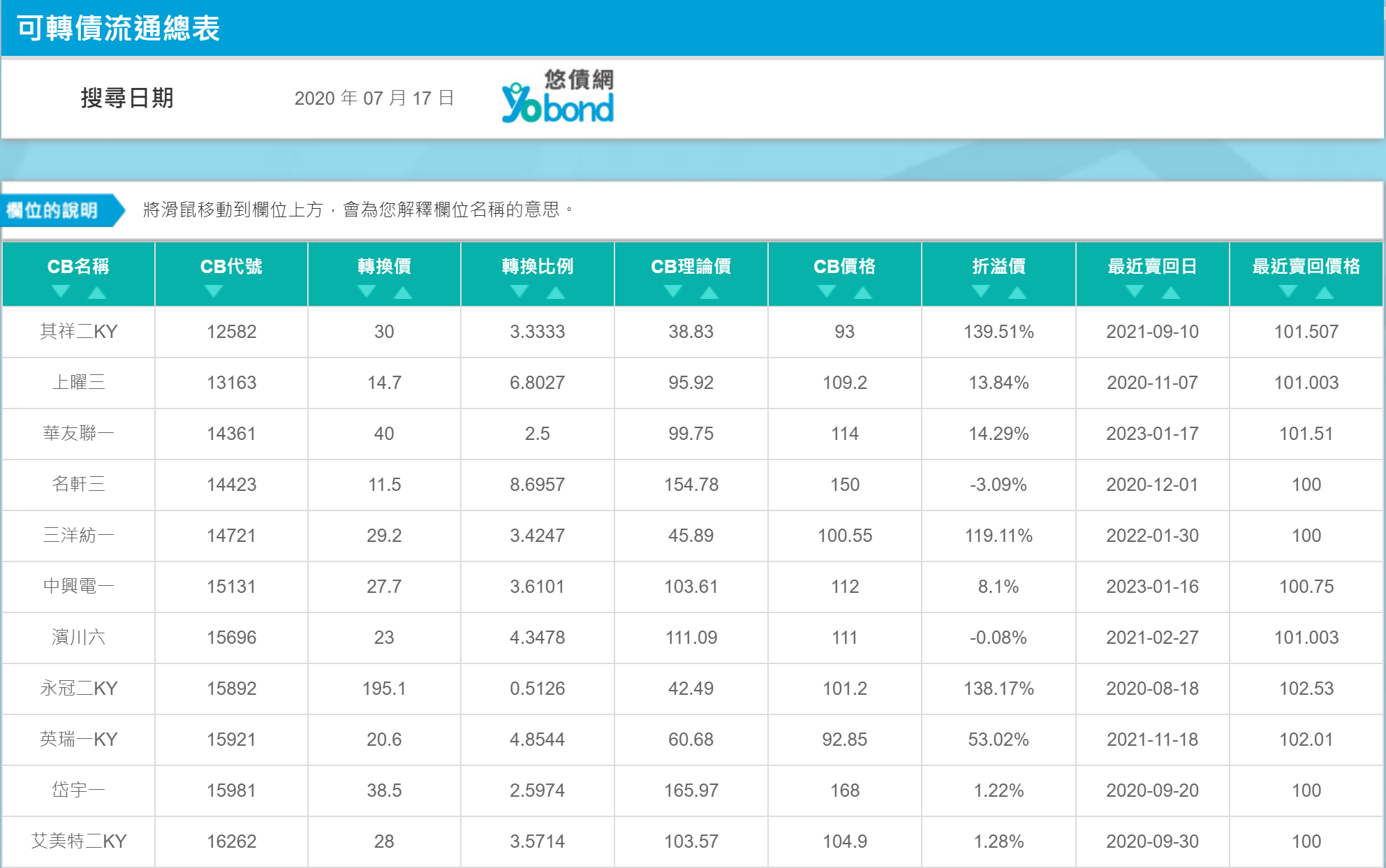Click the 最近賣回日 column header text

click(1153, 266)
